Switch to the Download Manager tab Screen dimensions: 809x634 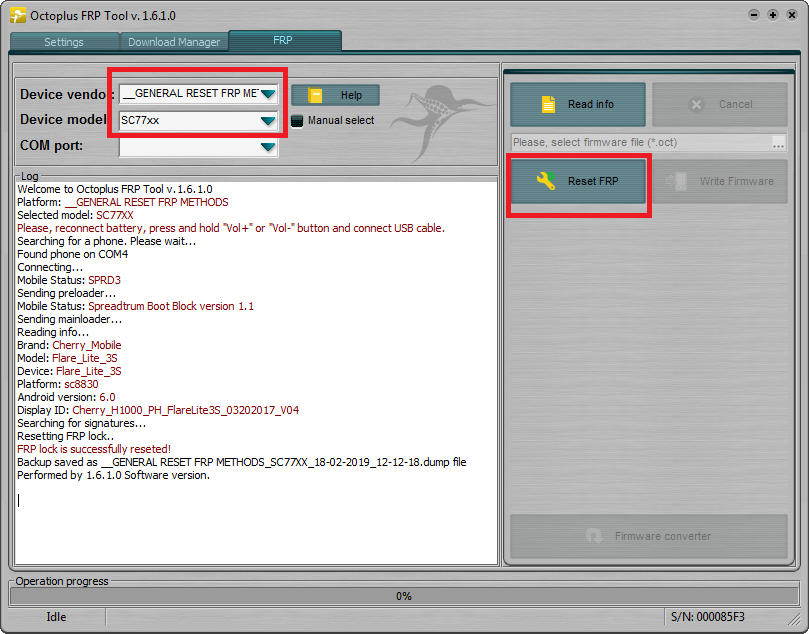point(174,42)
